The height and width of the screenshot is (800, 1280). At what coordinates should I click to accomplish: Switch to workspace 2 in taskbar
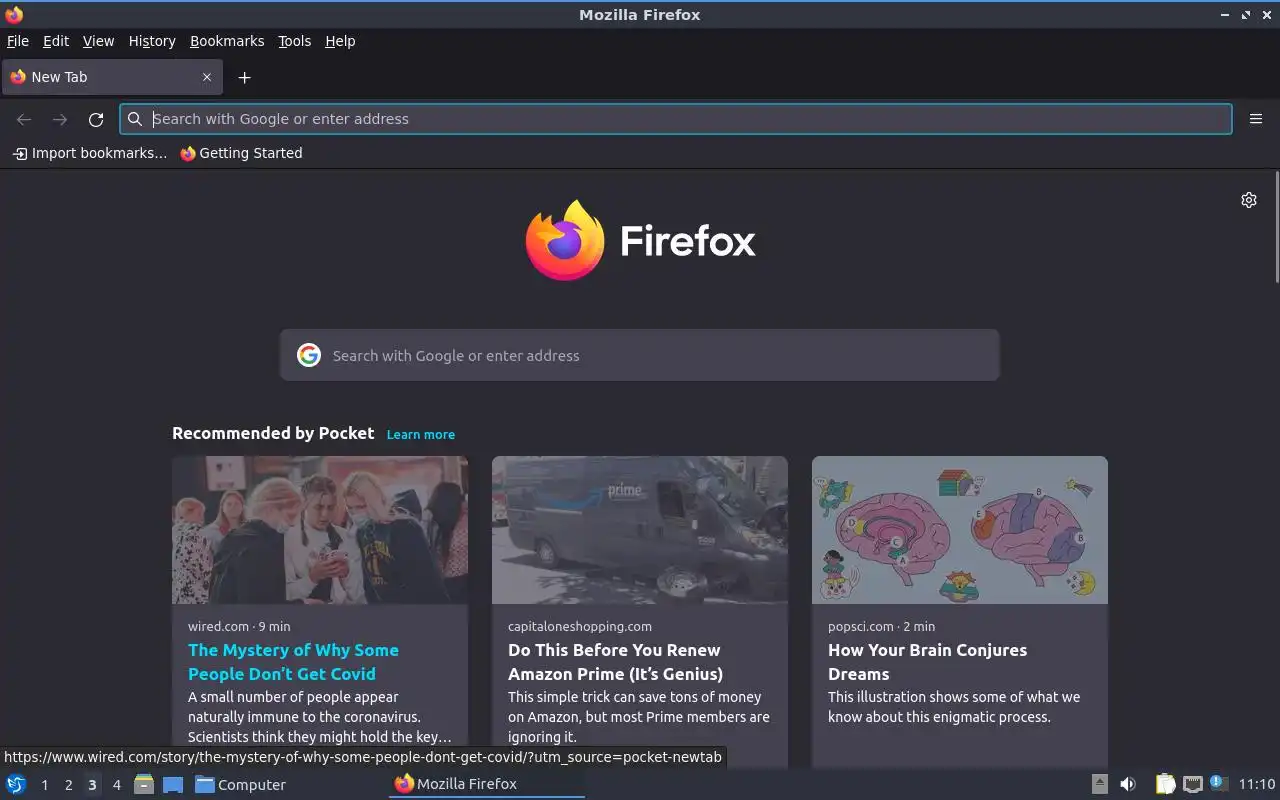[x=68, y=785]
